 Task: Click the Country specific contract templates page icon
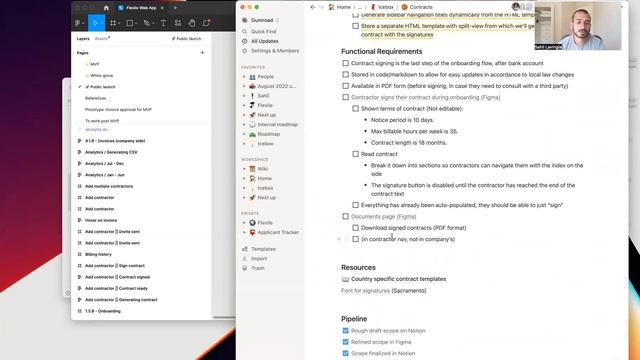(345, 279)
